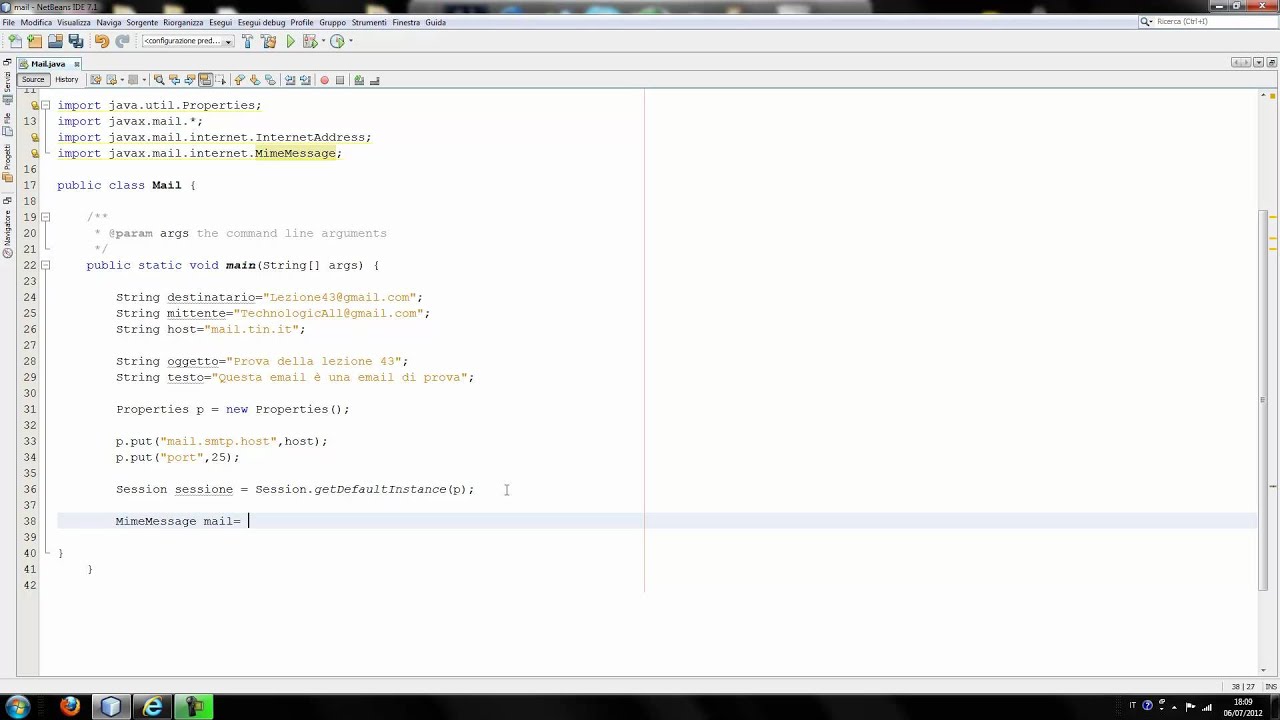Screen dimensions: 1280x720
Task: Build the project with the hammer icon
Action: pyautogui.click(x=247, y=41)
